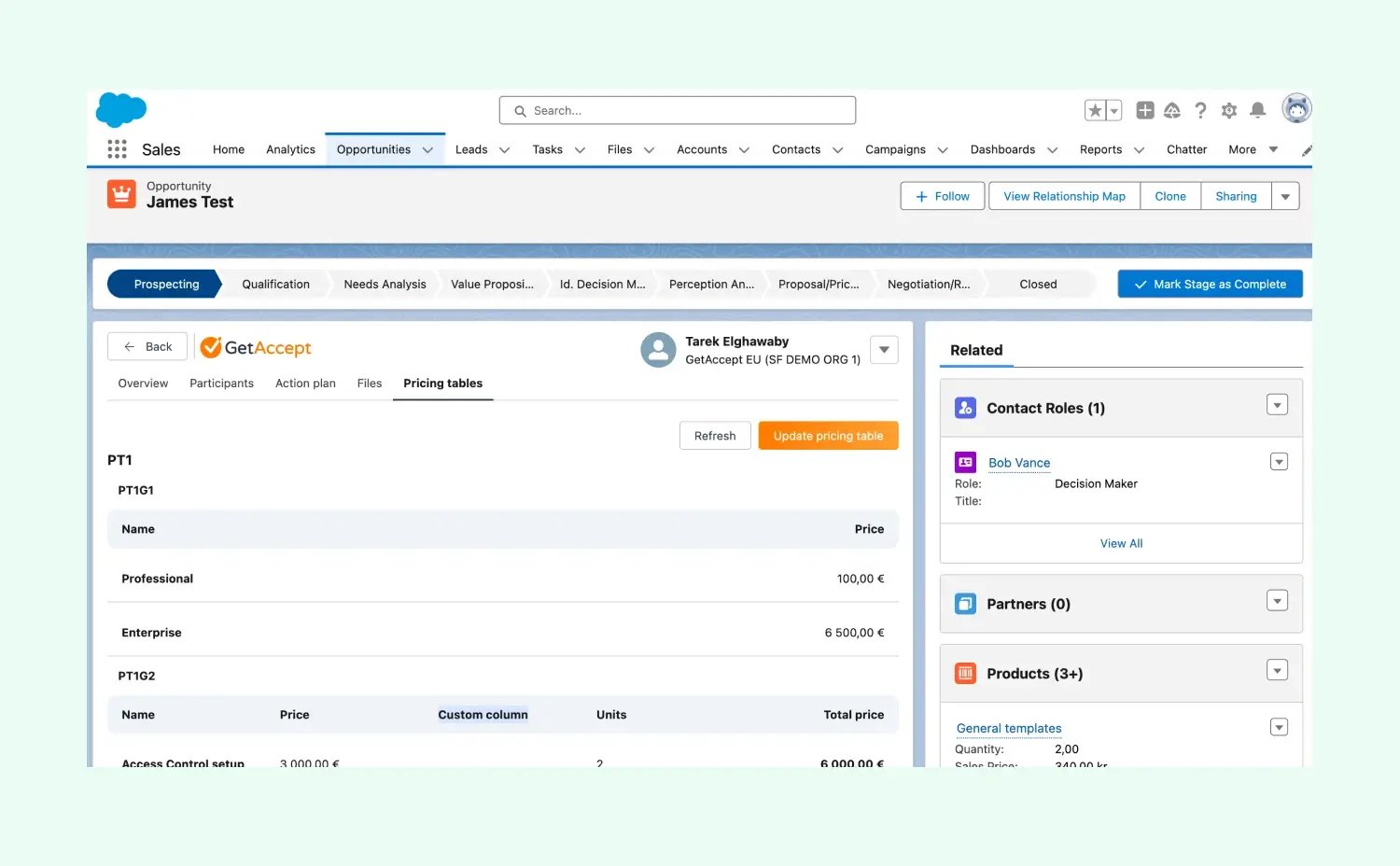Click the Clone button
The height and width of the screenshot is (866, 1400).
[1170, 196]
